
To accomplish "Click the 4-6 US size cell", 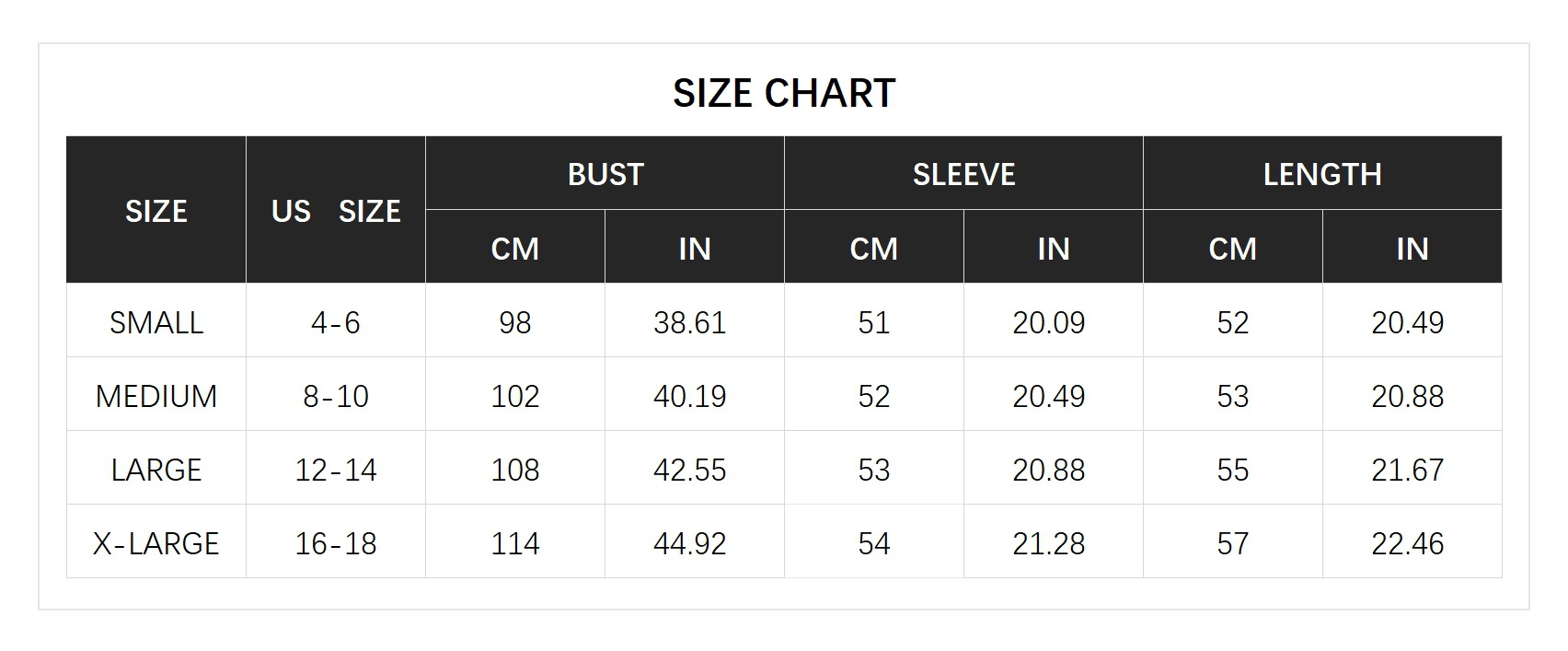I will (336, 322).
